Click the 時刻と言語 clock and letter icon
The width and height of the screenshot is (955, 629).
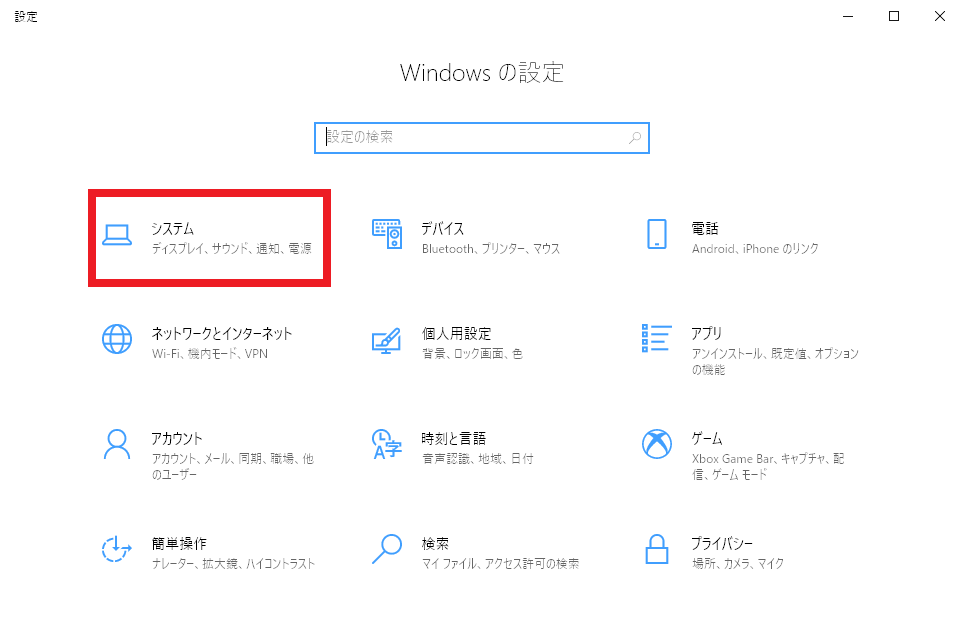coord(387,445)
